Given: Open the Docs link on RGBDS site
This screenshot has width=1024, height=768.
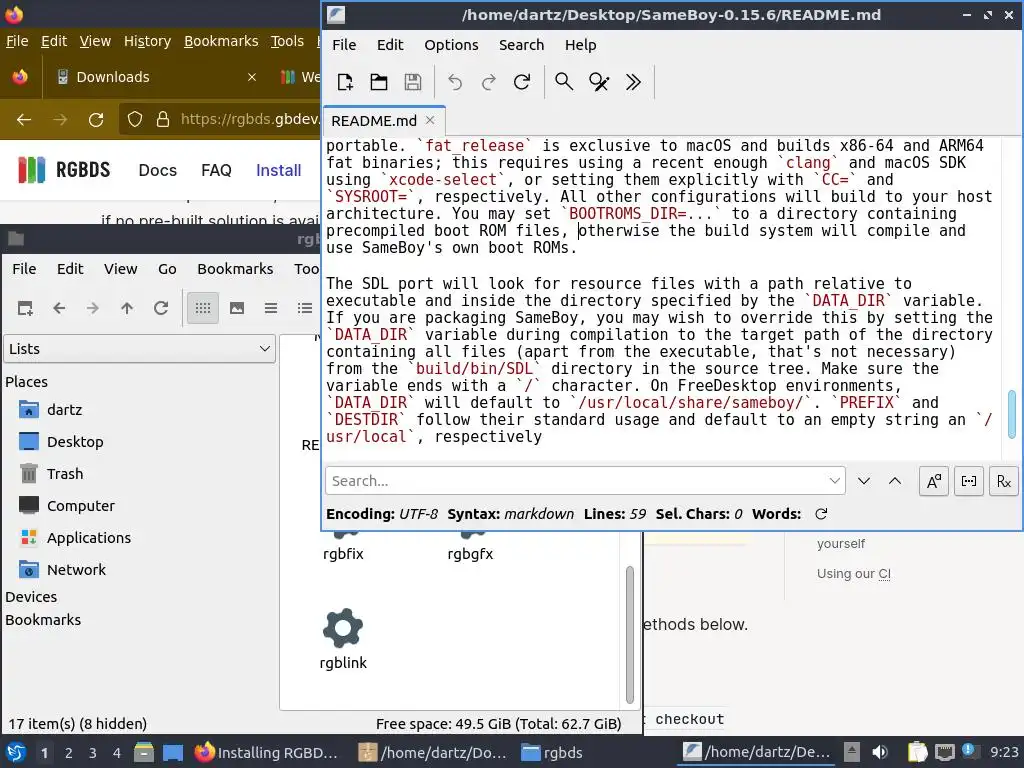Looking at the screenshot, I should click(x=157, y=170).
